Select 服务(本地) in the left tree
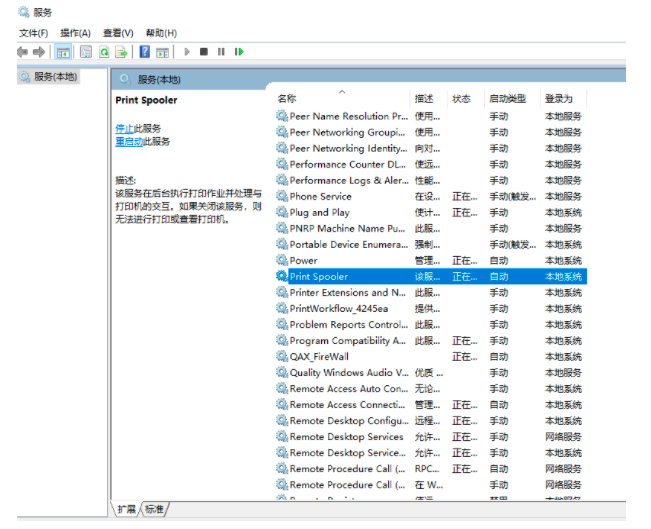The height and width of the screenshot is (529, 651). (55, 76)
